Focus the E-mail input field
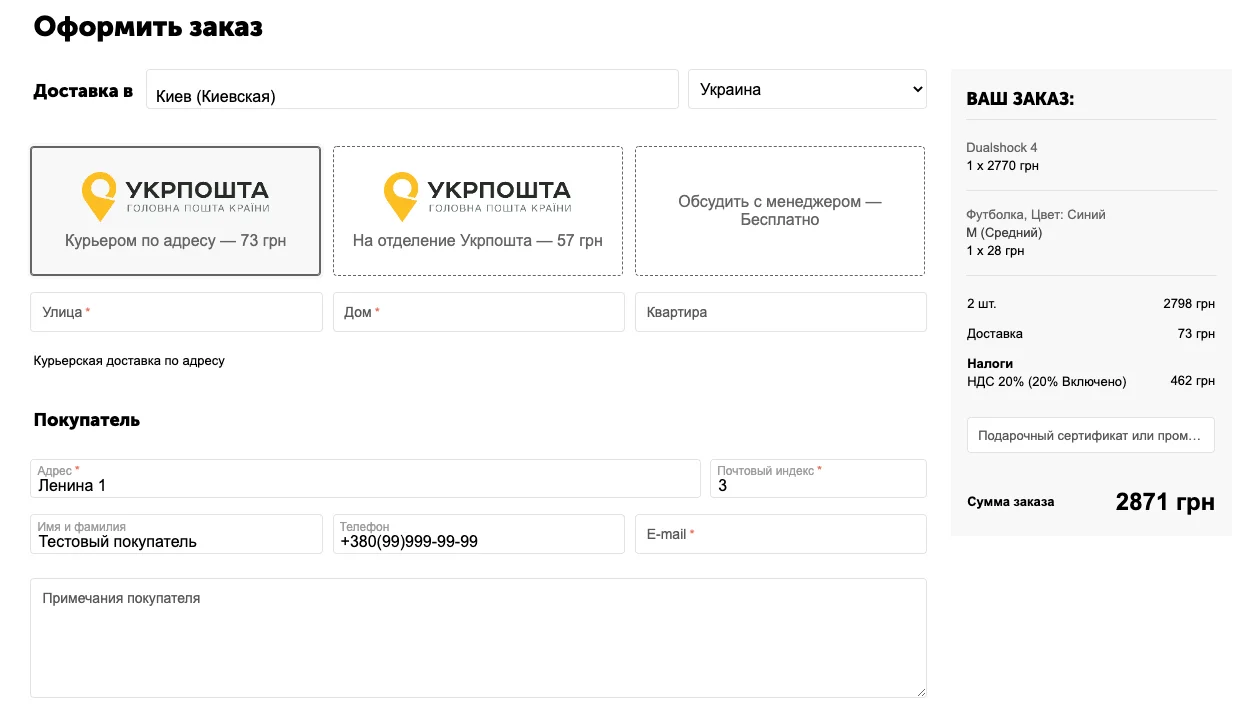This screenshot has height=716, width=1240. [780, 534]
